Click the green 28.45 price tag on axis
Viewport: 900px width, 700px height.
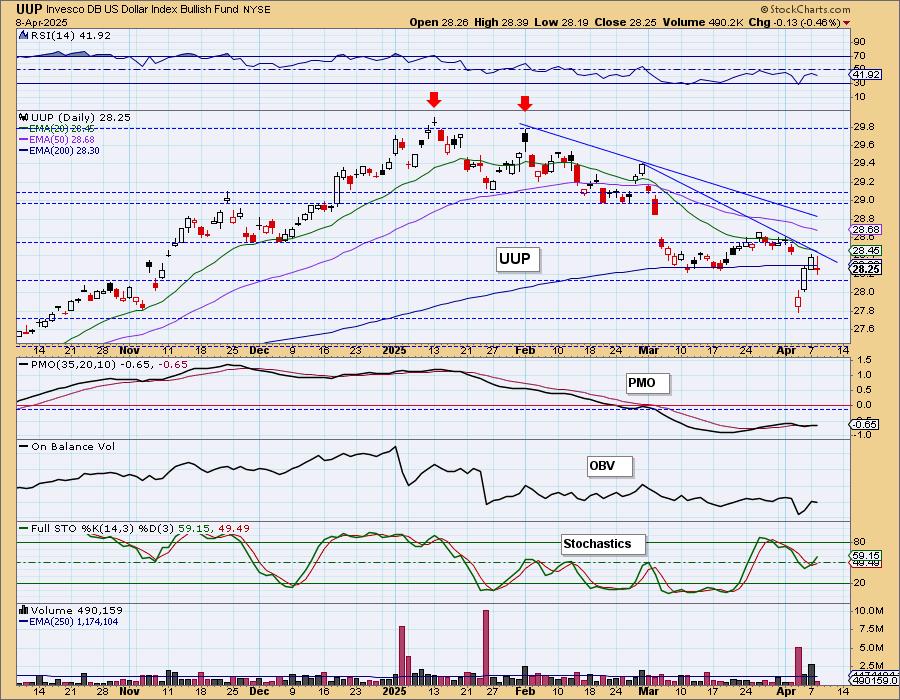point(866,251)
